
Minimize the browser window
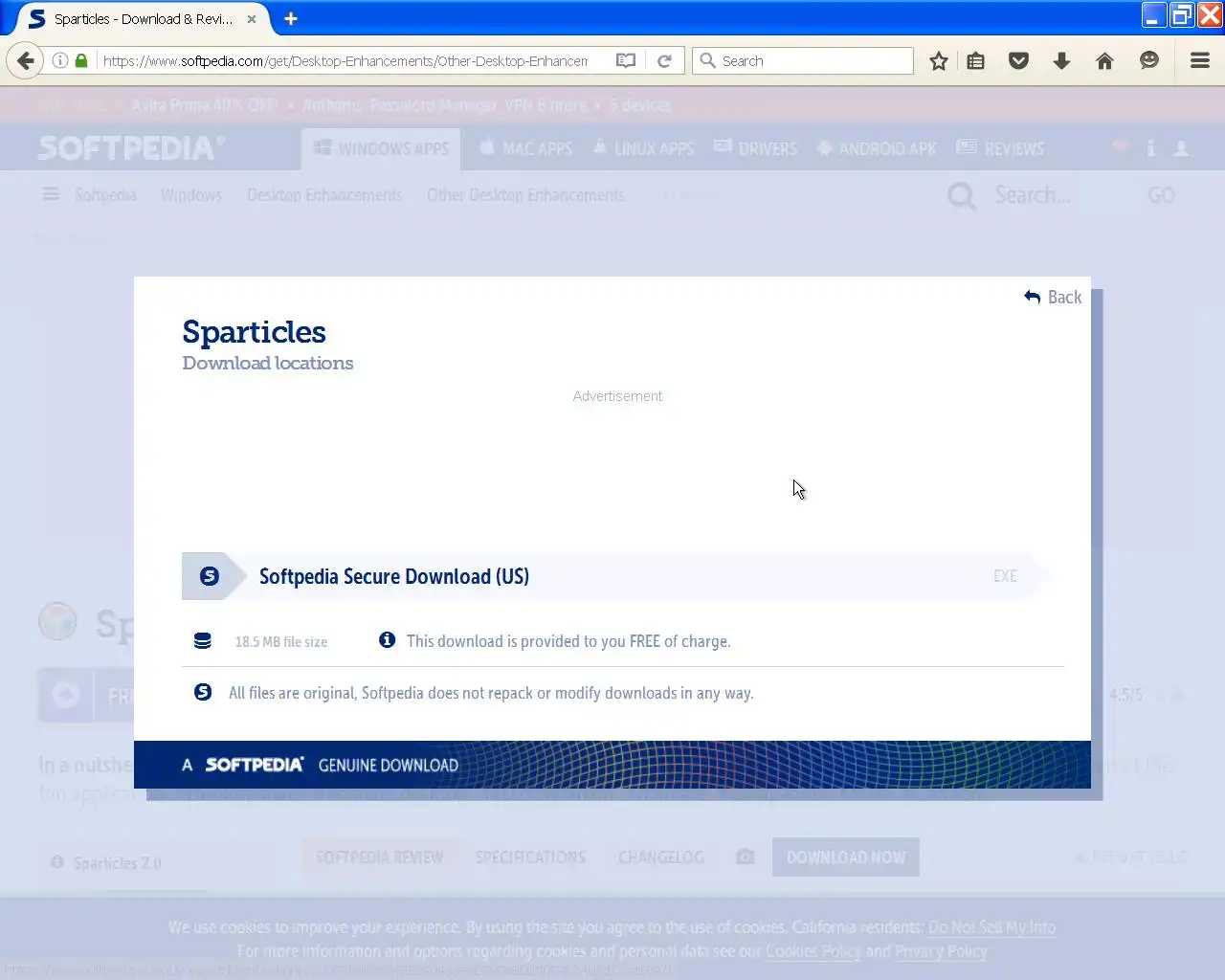pyautogui.click(x=1154, y=15)
